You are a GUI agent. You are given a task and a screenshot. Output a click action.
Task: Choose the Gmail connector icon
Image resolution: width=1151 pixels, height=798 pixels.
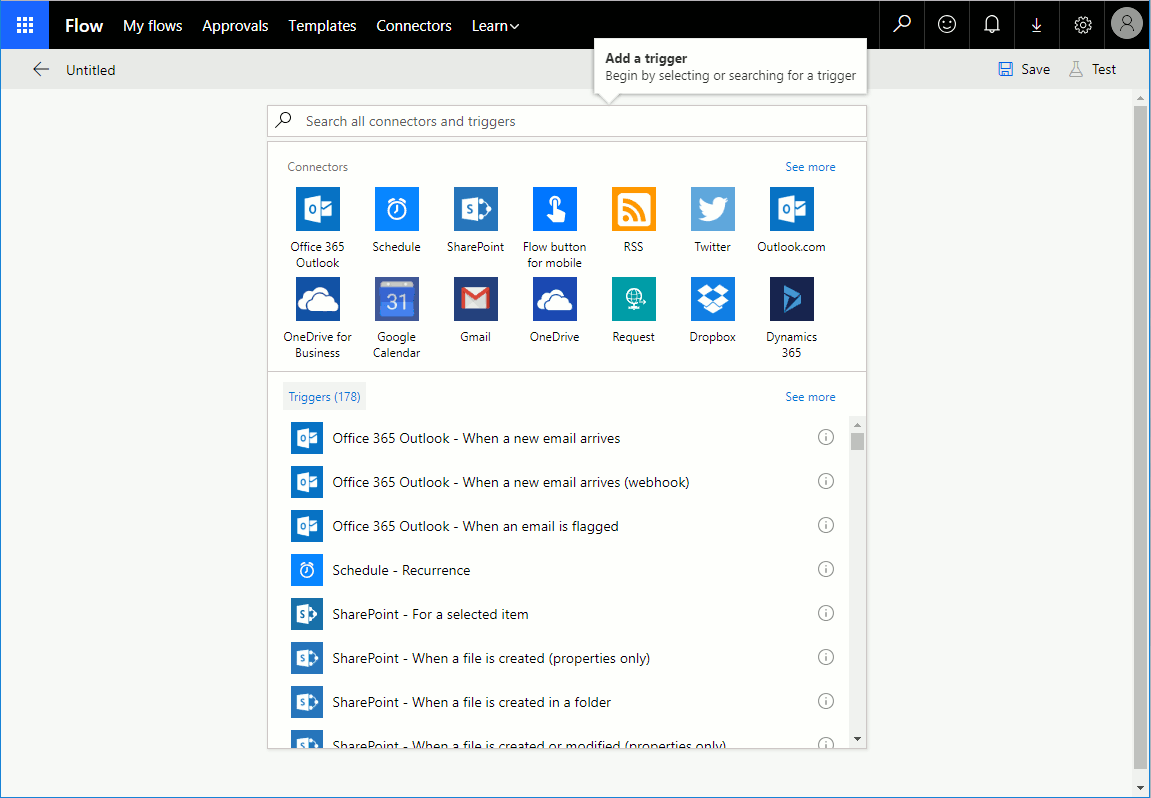[x=476, y=299]
